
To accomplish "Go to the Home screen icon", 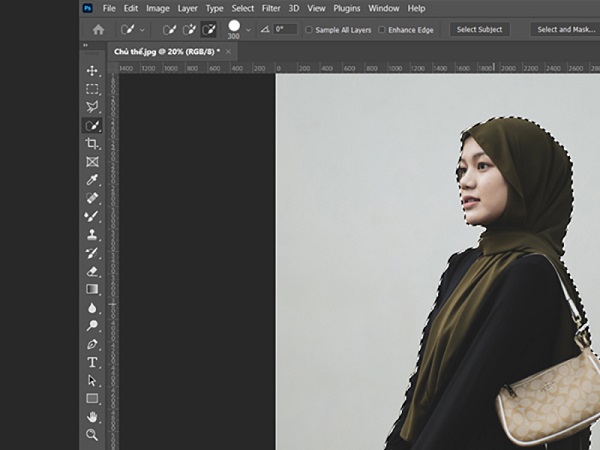I will tap(98, 29).
